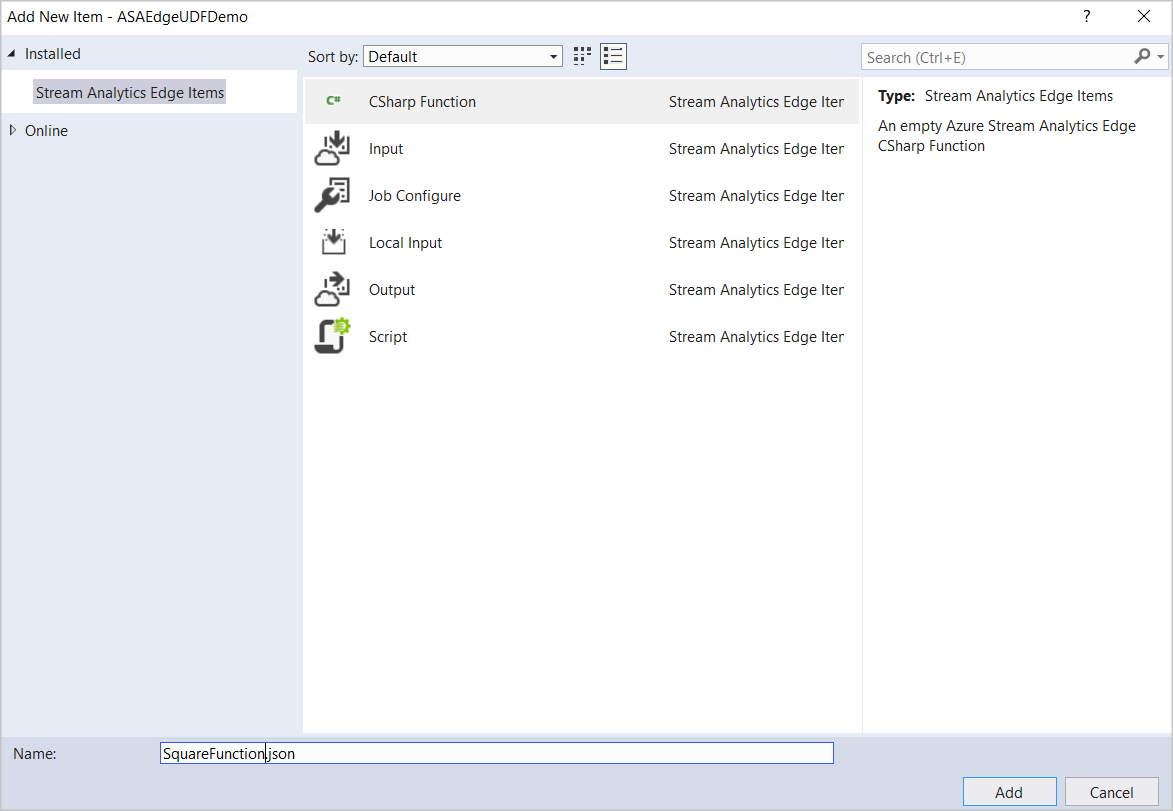This screenshot has width=1173, height=811.
Task: Cancel the Add New Item dialog
Action: (x=1110, y=791)
